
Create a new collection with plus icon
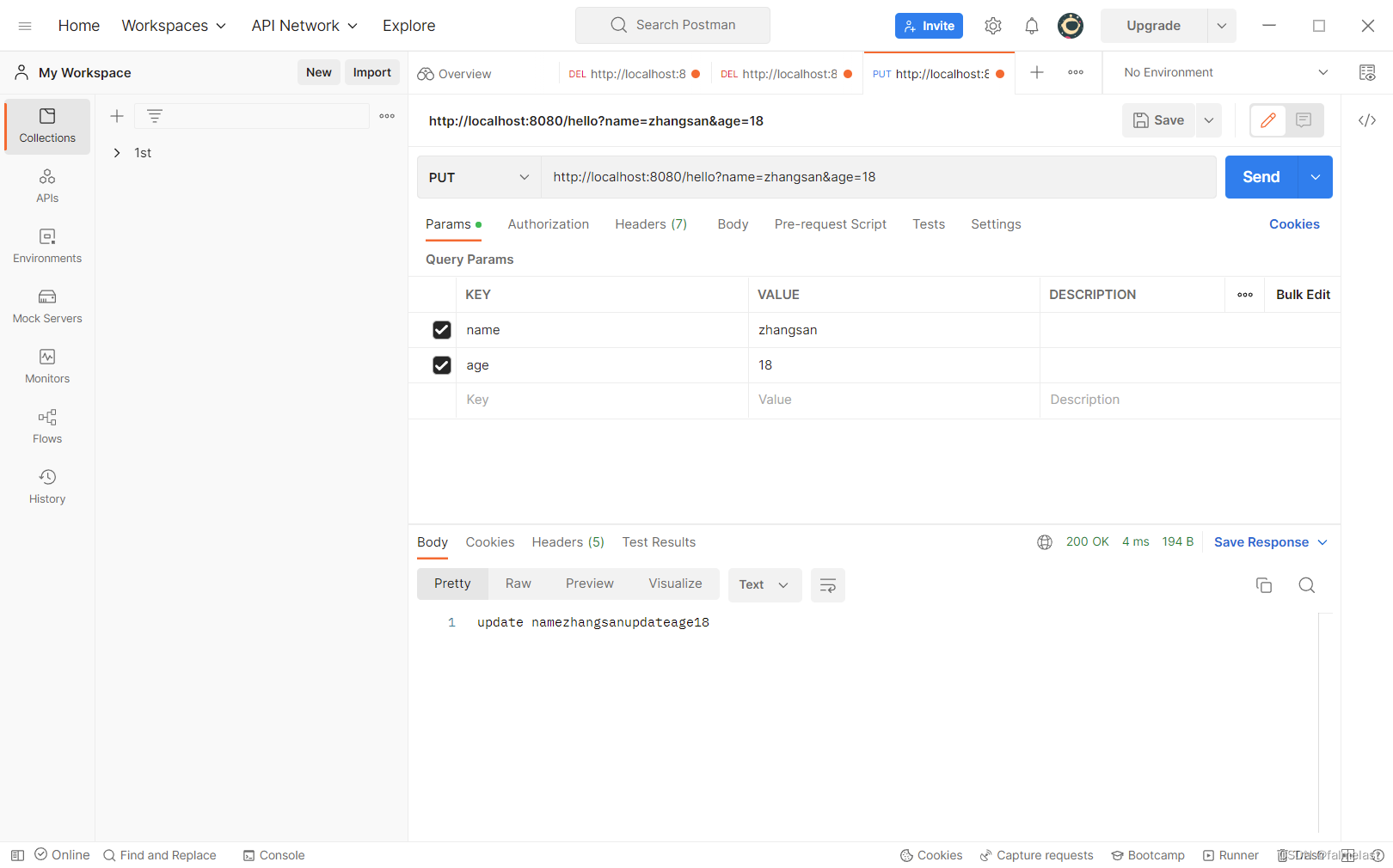pos(117,116)
